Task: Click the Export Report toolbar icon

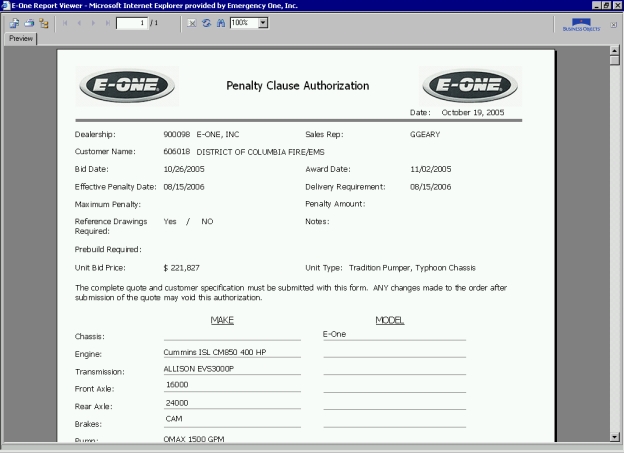Action: tap(14, 23)
